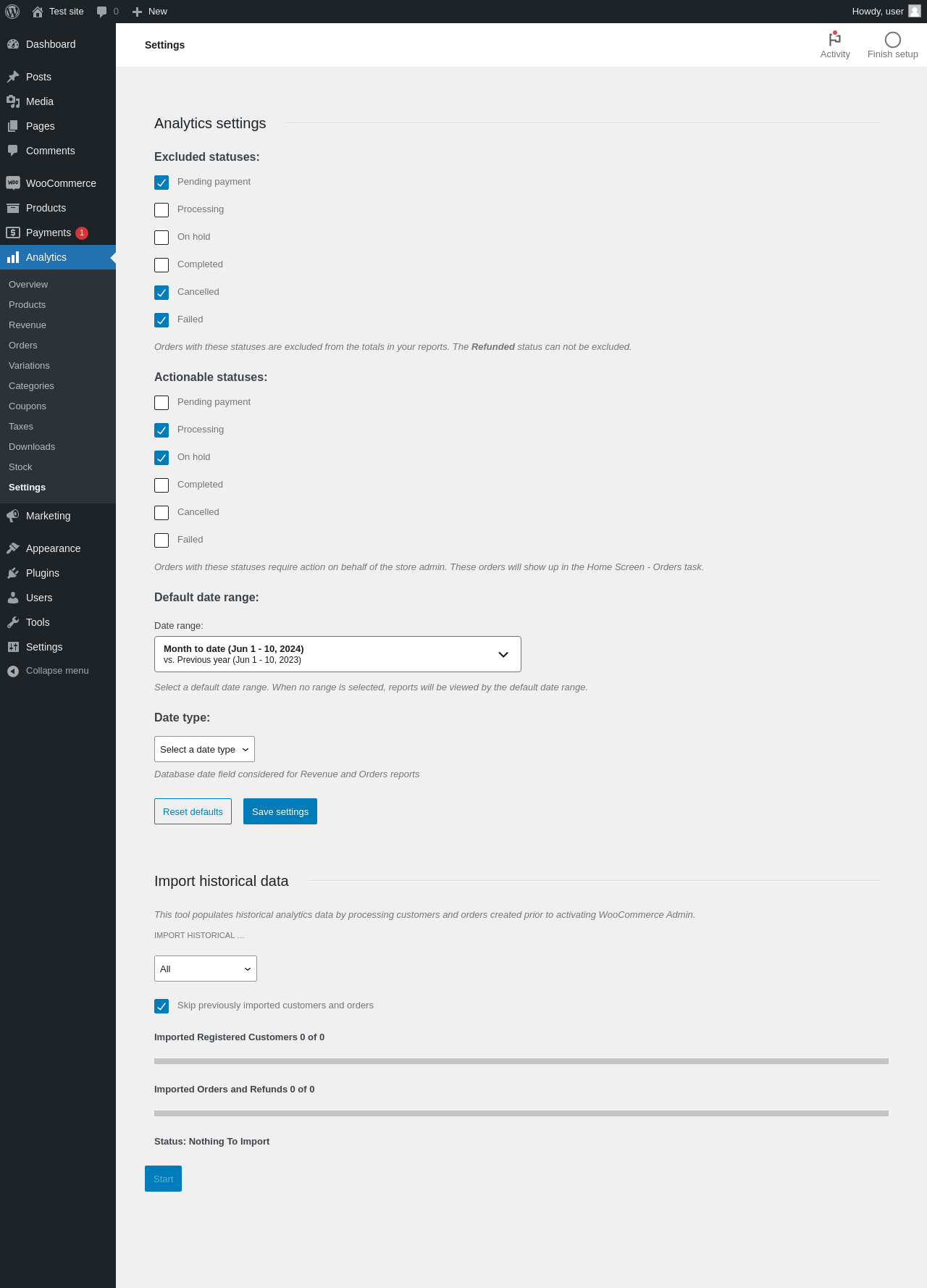Click the Payments notification badge showing 1
Screen dimensions: 927x1288
[82, 233]
